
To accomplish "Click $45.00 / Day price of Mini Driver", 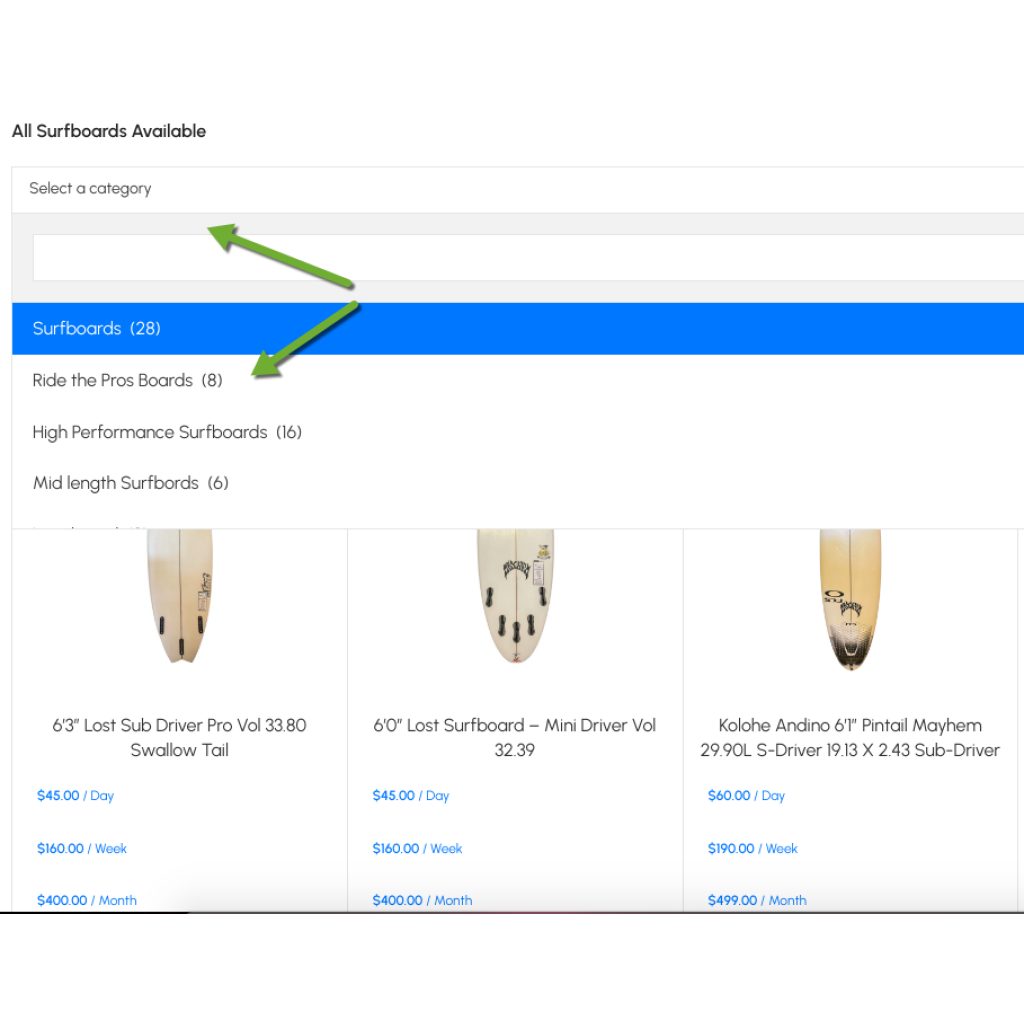I will coord(411,795).
